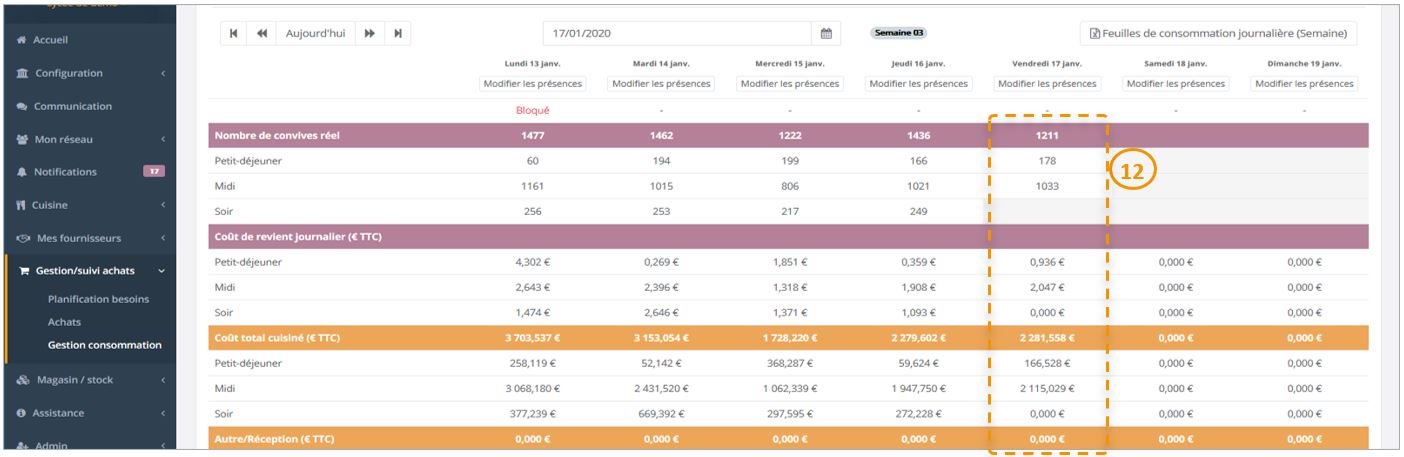The image size is (1404, 457).
Task: Collapse the Gestion/suivi achats chevron
Action: pyautogui.click(x=162, y=270)
